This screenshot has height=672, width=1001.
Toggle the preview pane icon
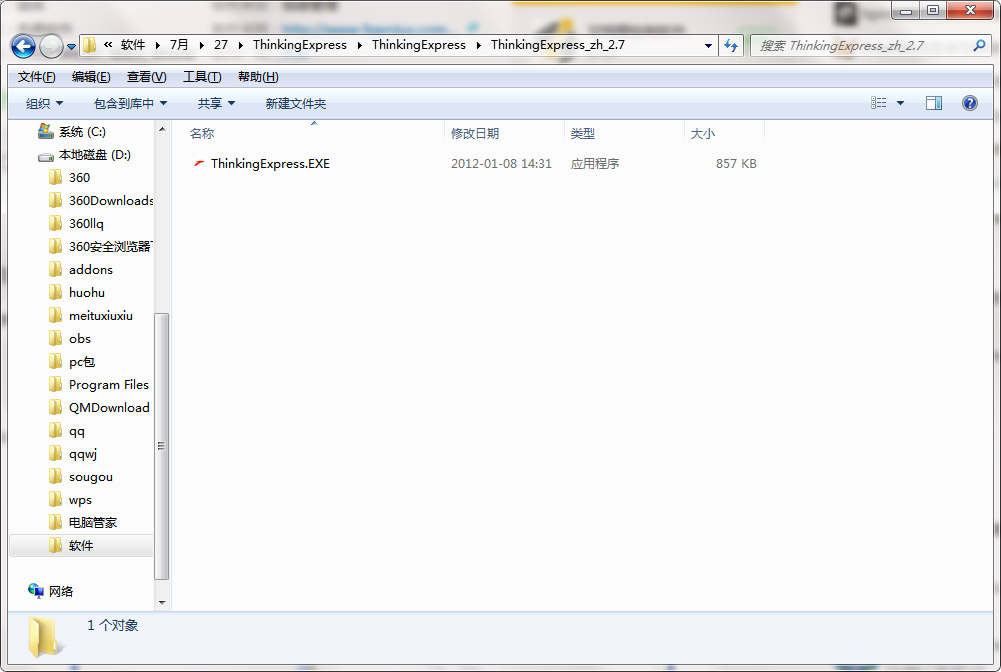coord(933,103)
